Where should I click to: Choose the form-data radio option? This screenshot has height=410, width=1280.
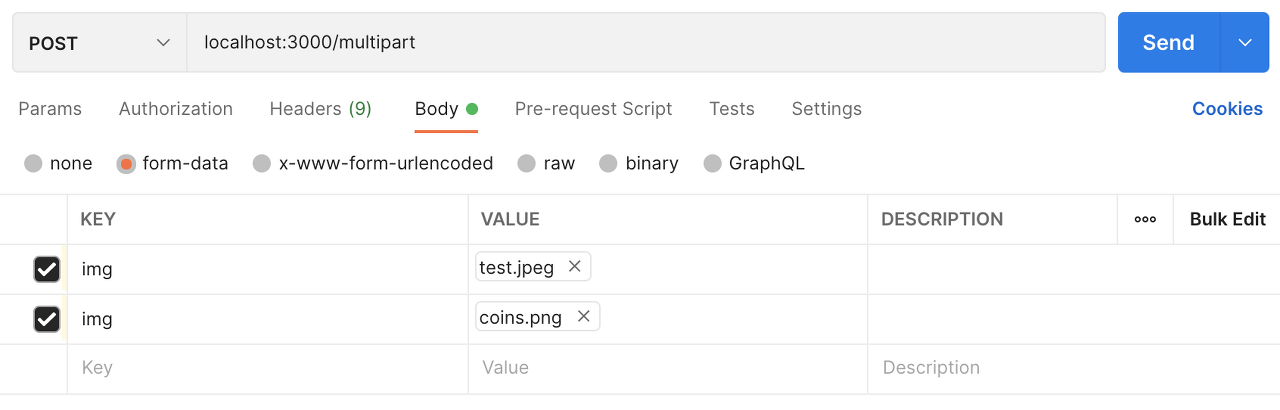[x=126, y=163]
